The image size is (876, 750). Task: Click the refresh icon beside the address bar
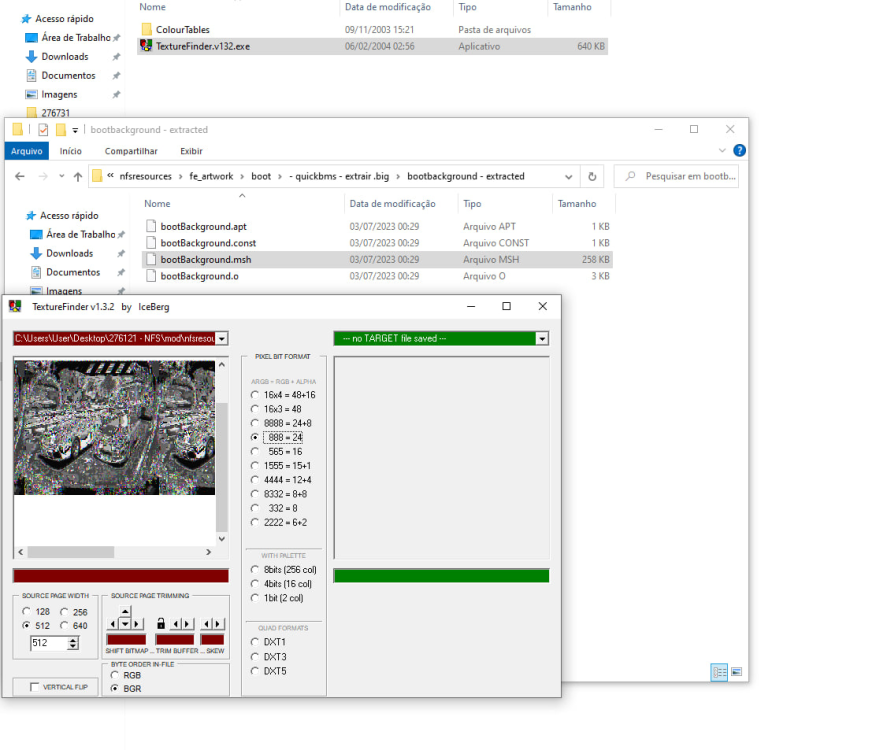(x=592, y=176)
